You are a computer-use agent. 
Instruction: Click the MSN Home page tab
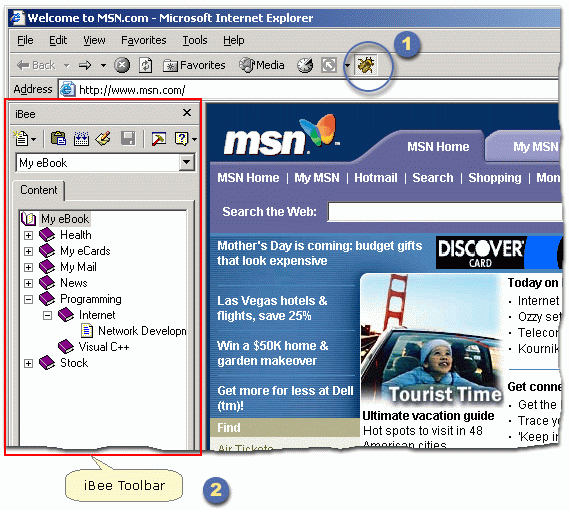[438, 146]
